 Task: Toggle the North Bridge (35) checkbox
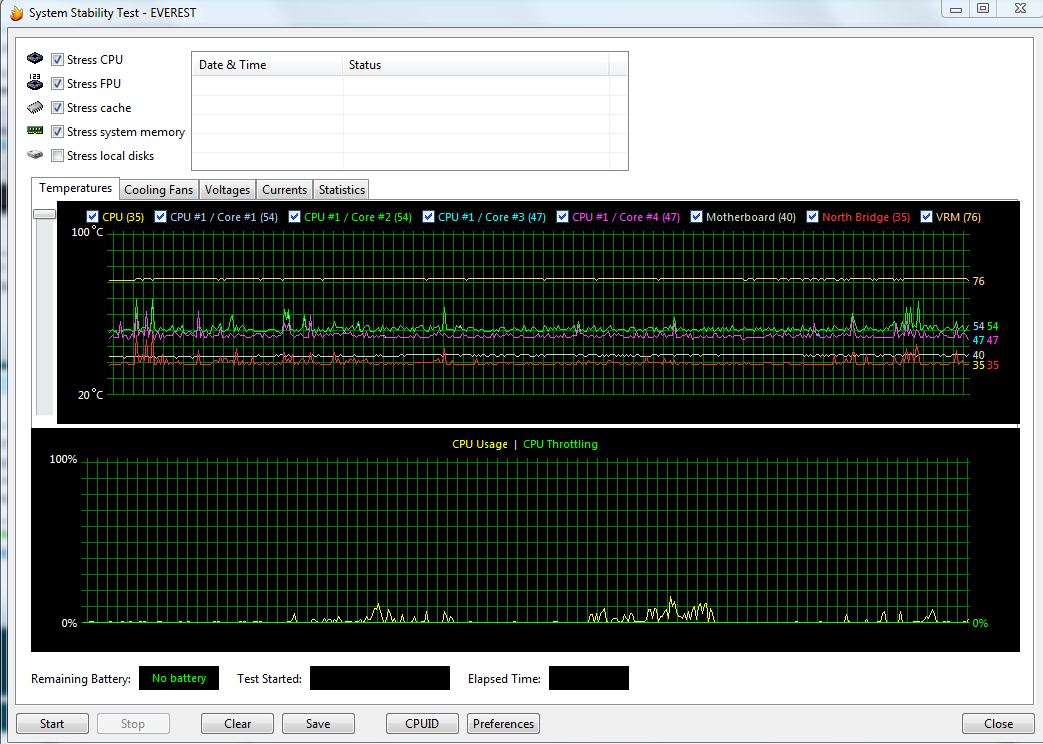(812, 216)
